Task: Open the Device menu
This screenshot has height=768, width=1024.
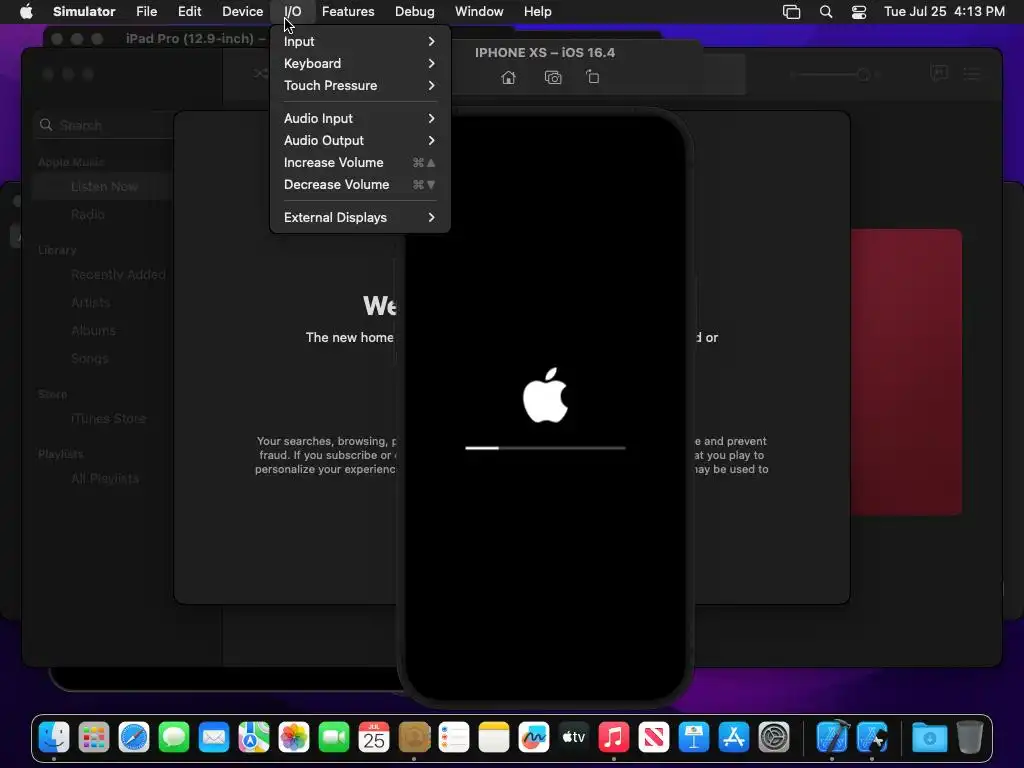Action: point(242,11)
